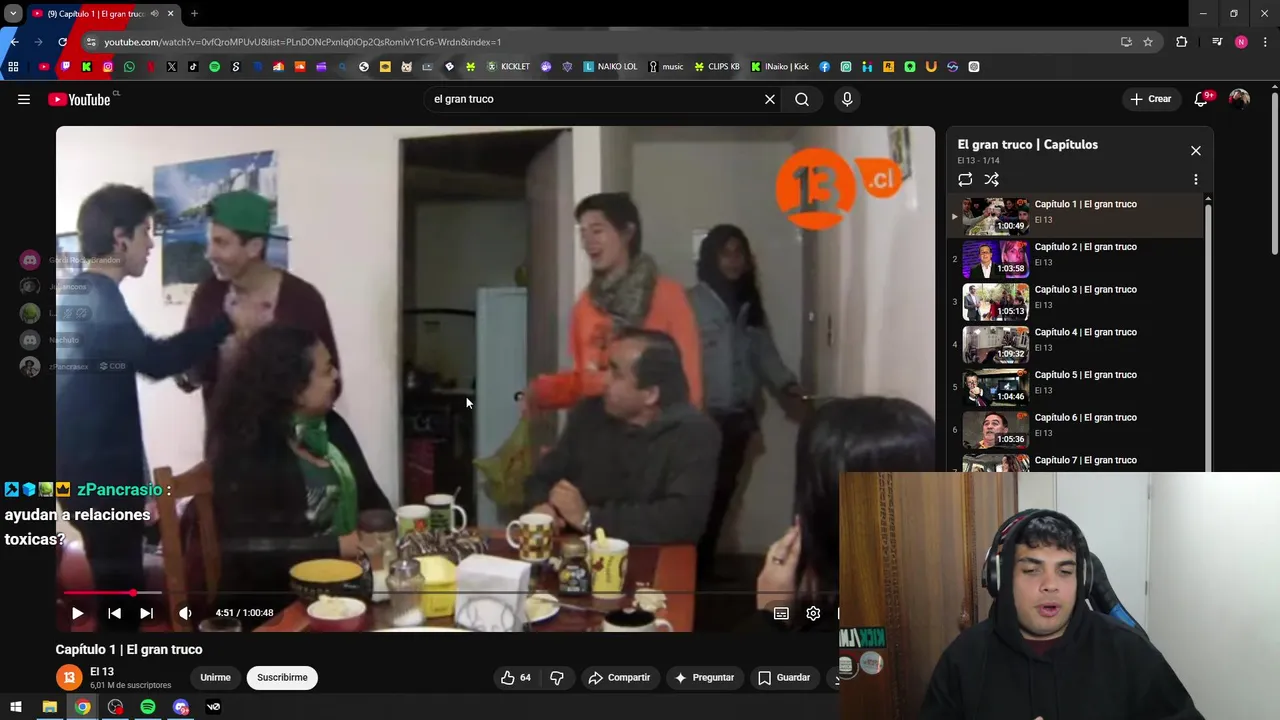1280x720 pixels.
Task: Go to the YouTube home logo
Action: coord(80,99)
